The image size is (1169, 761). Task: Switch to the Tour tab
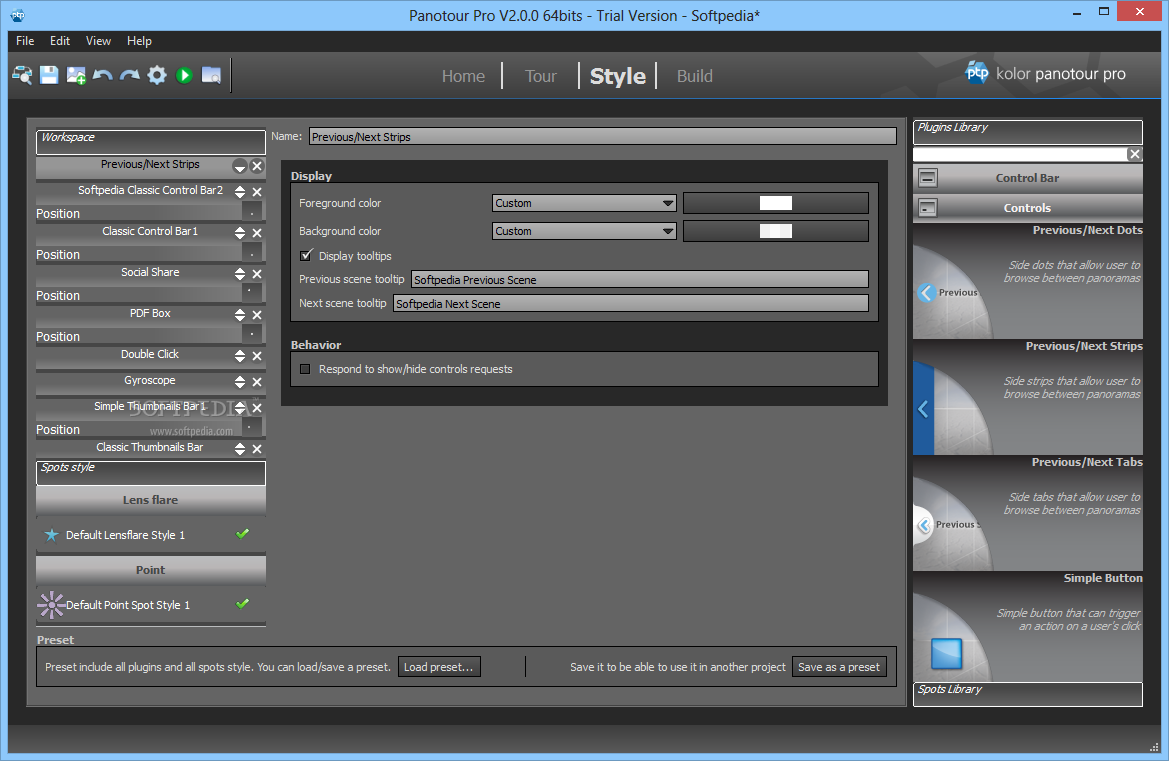pyautogui.click(x=541, y=76)
